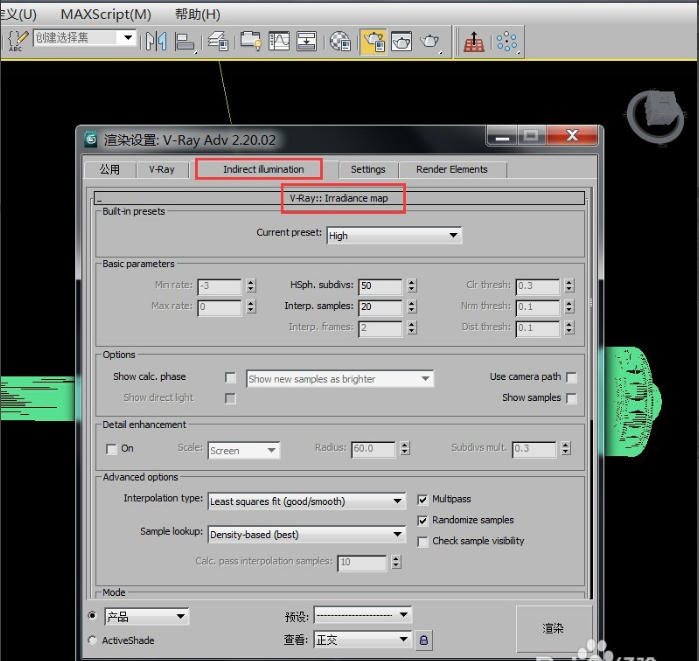
Task: Click the Render Production teapot icon
Action: click(430, 42)
